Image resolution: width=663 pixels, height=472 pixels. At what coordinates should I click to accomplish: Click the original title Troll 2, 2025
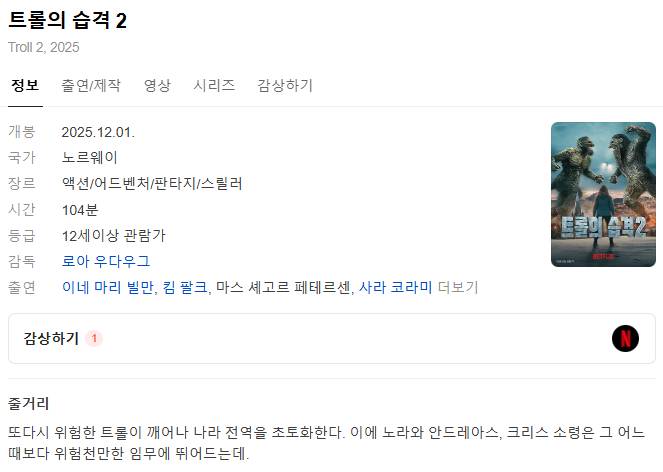pyautogui.click(x=44, y=47)
